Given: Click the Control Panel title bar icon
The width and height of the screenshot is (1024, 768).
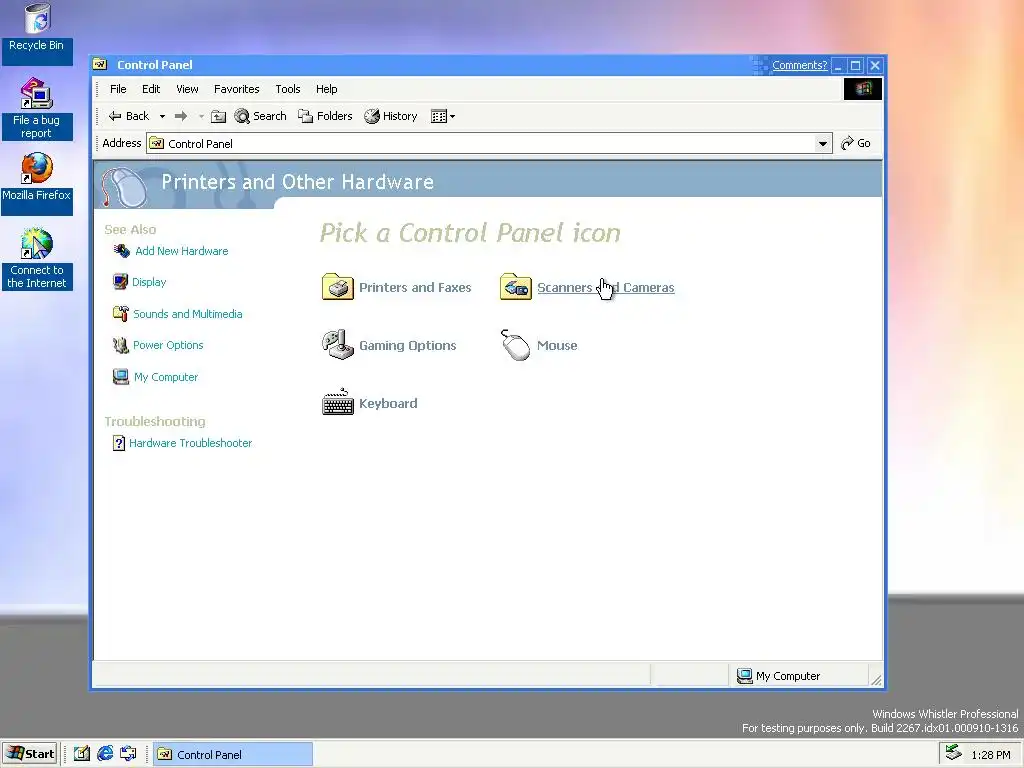Looking at the screenshot, I should pyautogui.click(x=100, y=65).
